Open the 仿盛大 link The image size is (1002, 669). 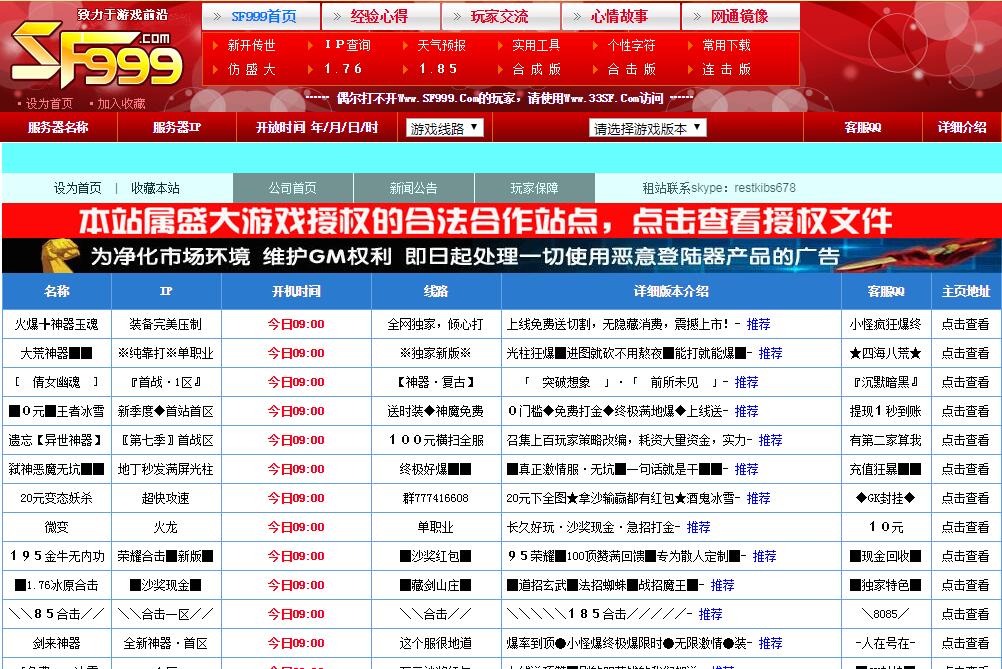[252, 69]
